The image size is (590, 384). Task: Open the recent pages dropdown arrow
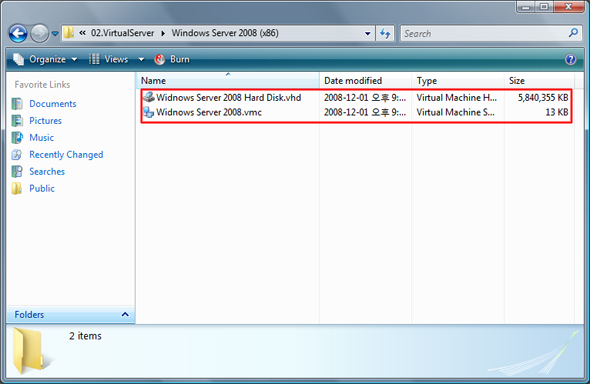pos(55,34)
